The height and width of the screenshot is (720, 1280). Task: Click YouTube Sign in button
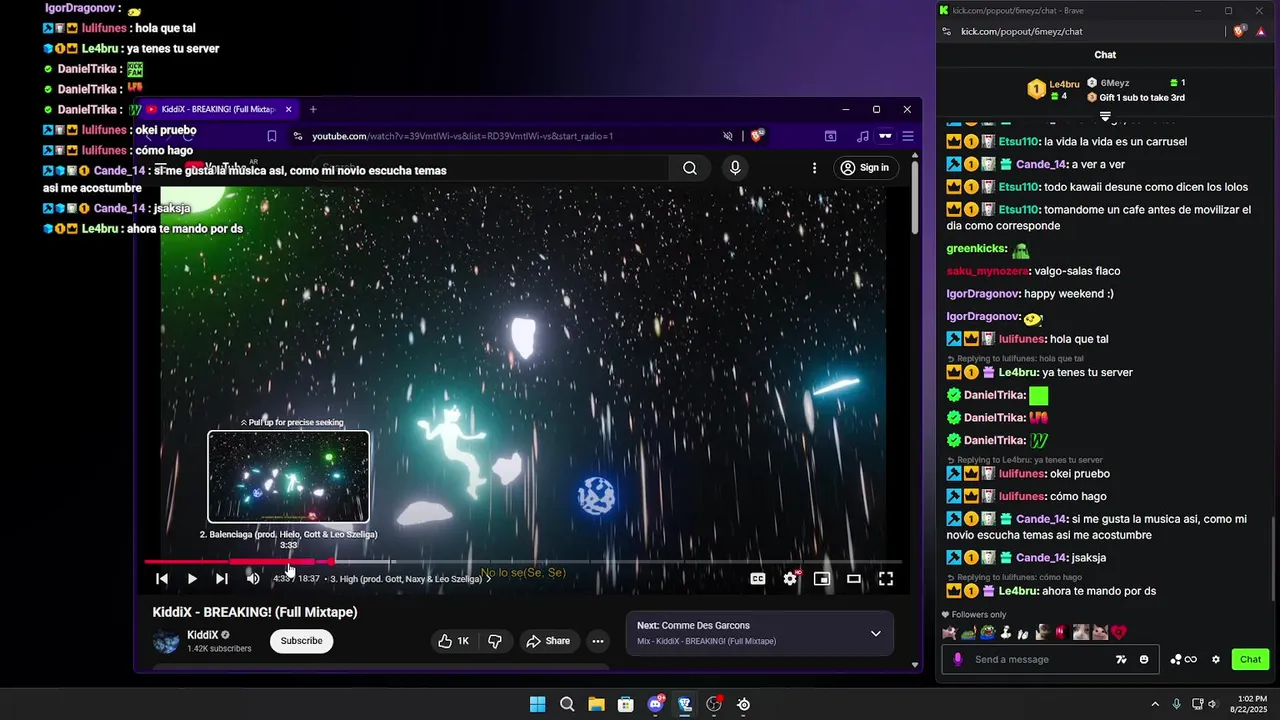click(x=865, y=168)
